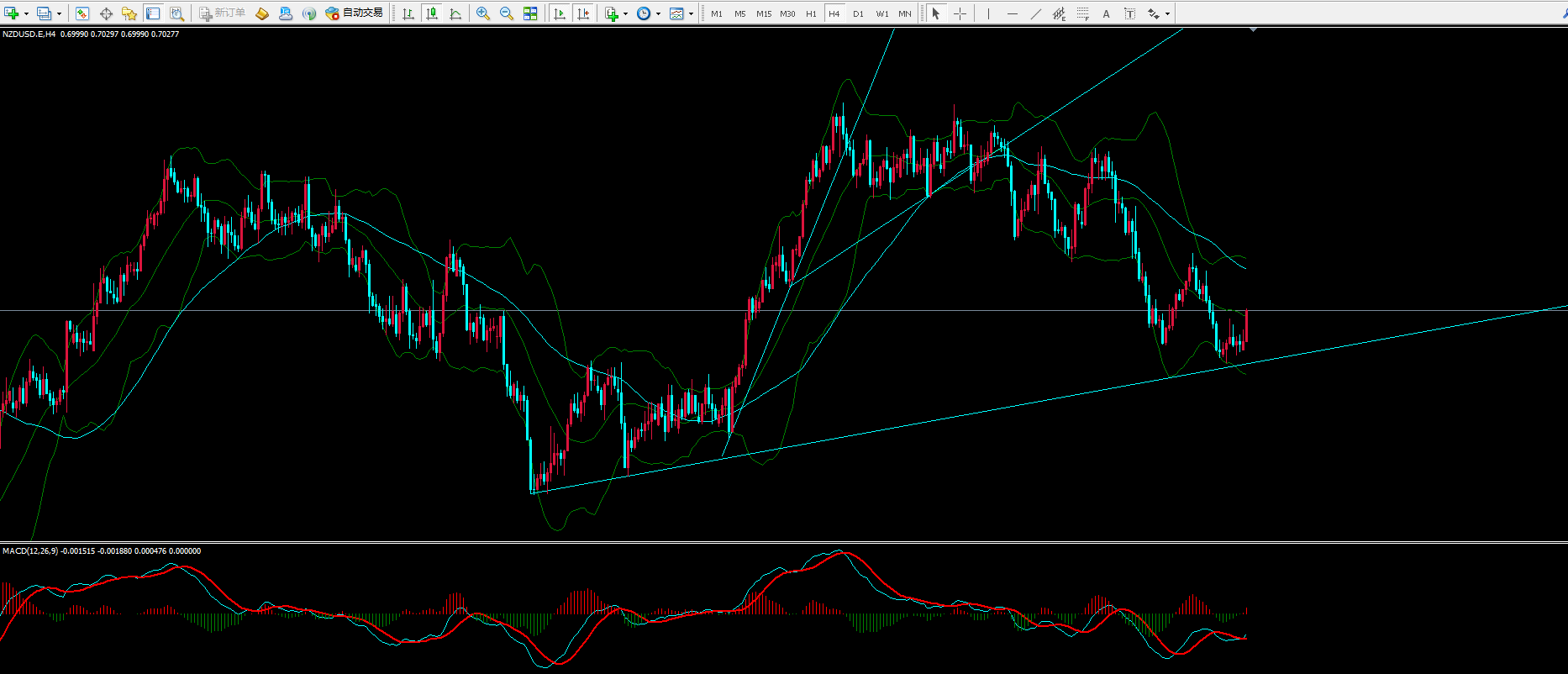Viewport: 1568px width, 674px height.
Task: Open the periodicity clock dropdown arrow
Action: [x=658, y=14]
